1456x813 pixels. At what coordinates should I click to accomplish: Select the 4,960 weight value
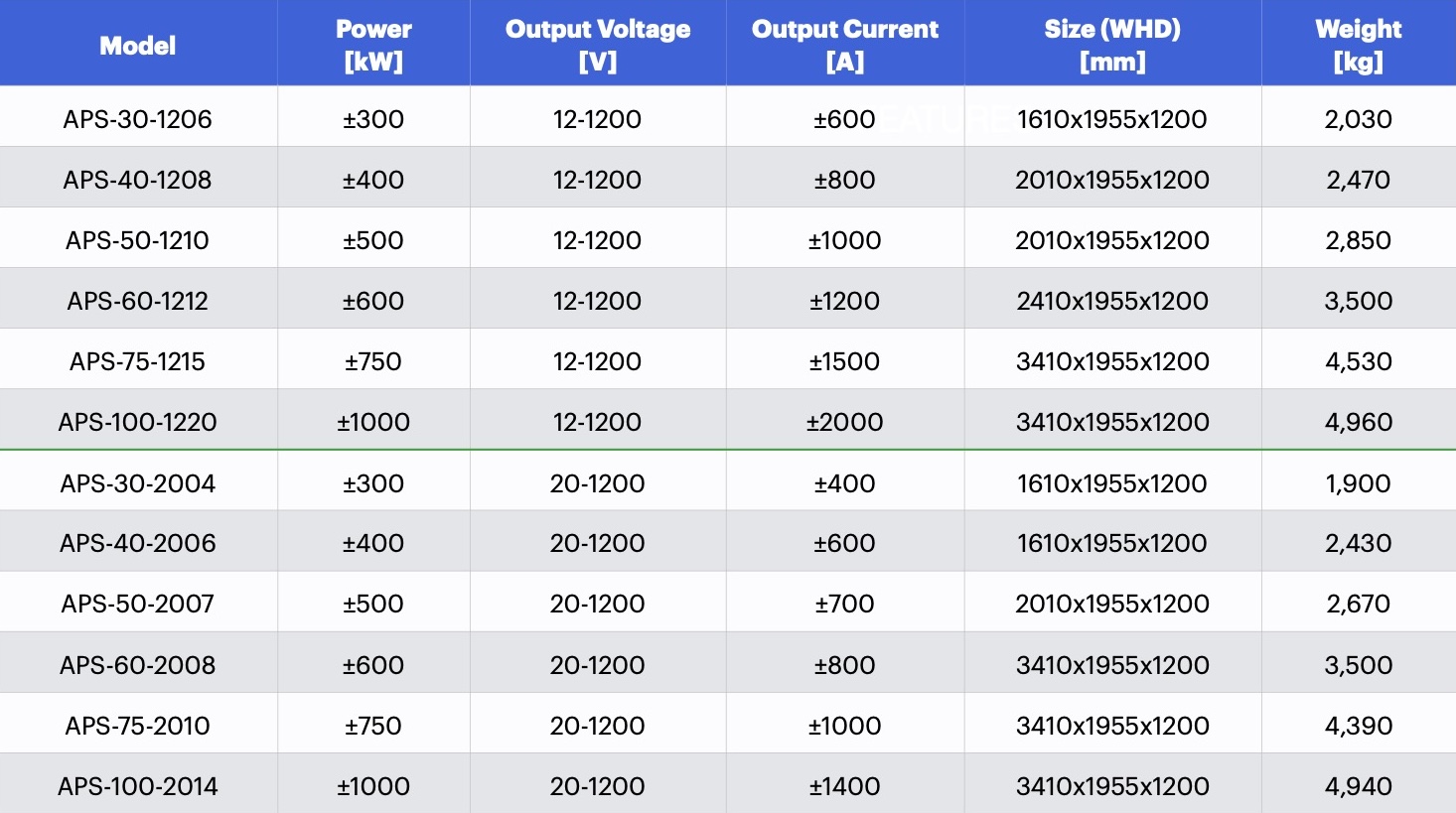click(x=1359, y=422)
